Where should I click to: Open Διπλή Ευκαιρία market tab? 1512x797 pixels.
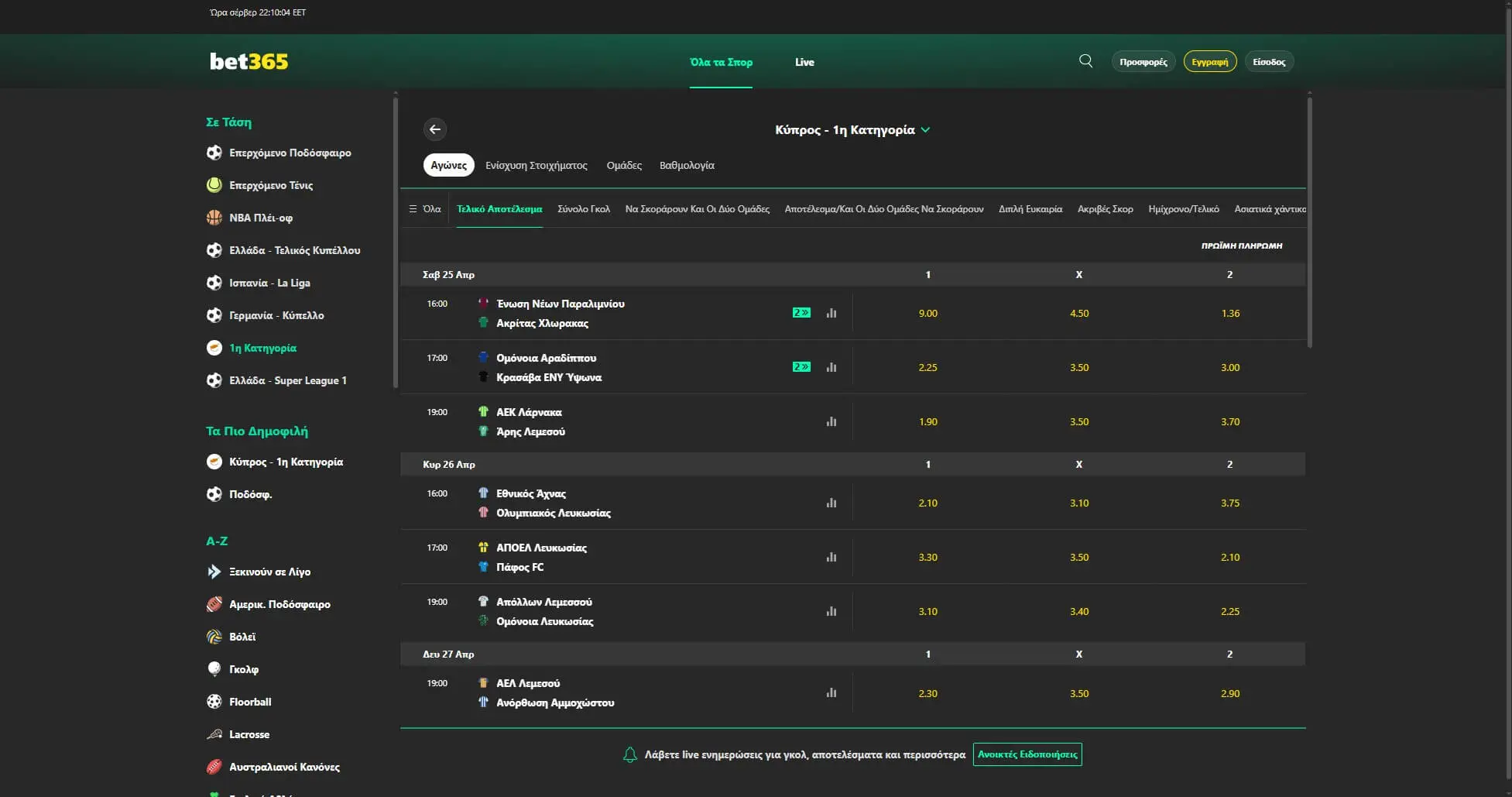pyautogui.click(x=1030, y=209)
